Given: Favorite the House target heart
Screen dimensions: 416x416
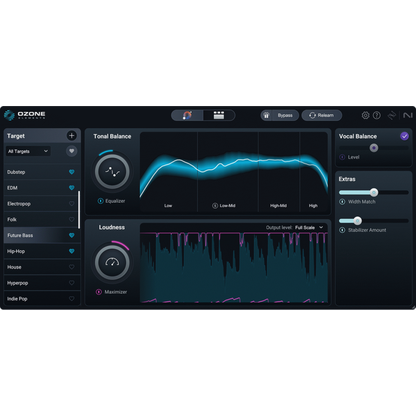Looking at the screenshot, I should click(71, 267).
